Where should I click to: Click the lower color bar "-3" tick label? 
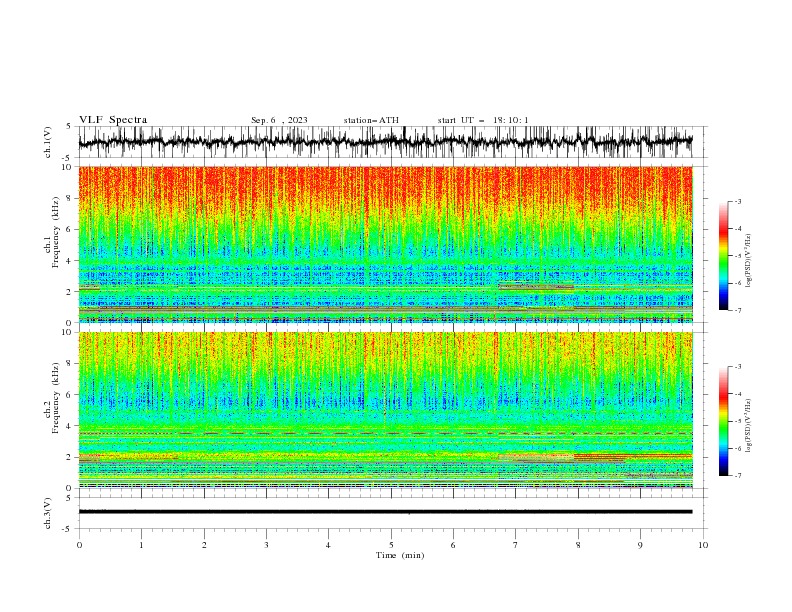738,367
